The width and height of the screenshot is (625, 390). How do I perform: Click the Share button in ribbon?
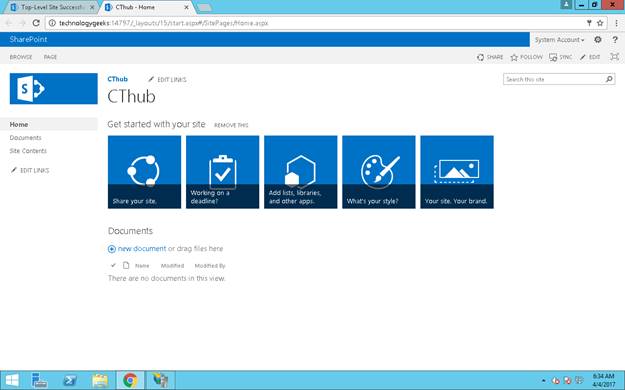(x=490, y=57)
